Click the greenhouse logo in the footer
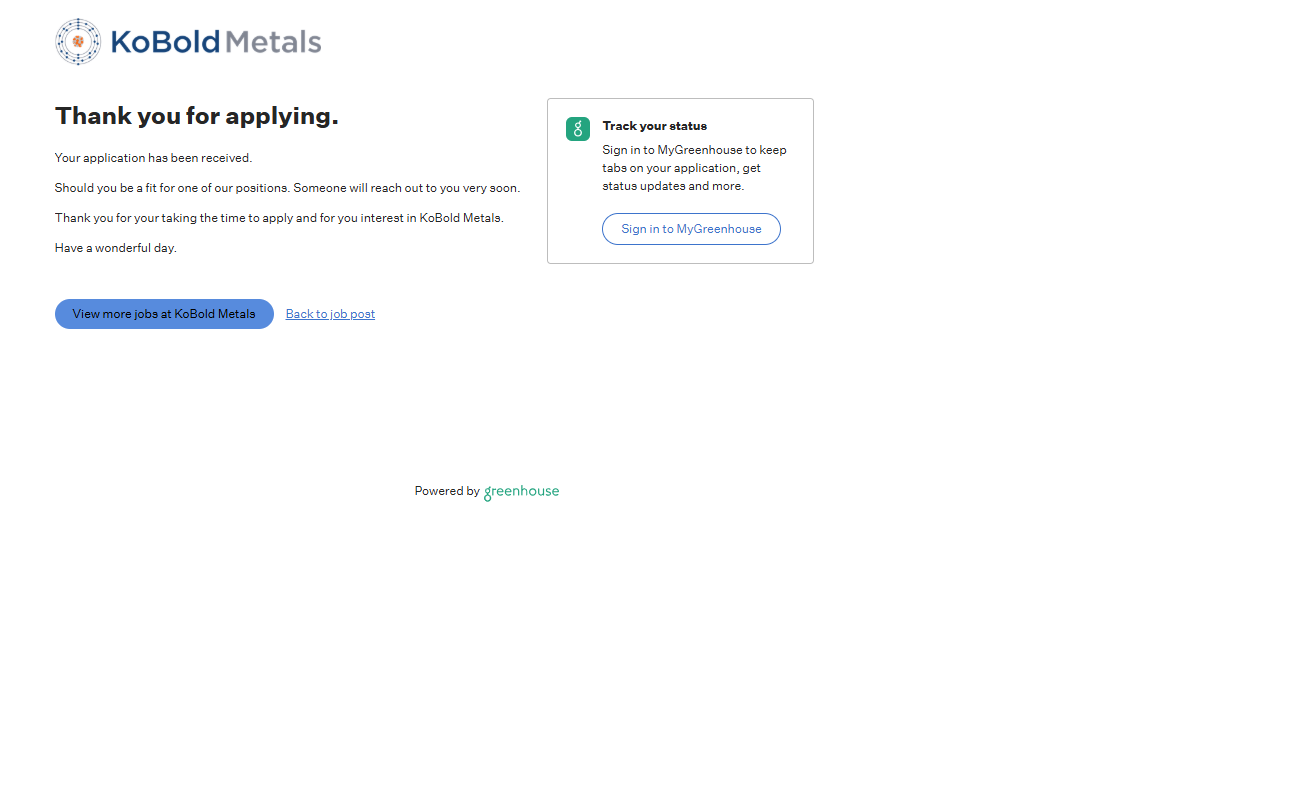 tap(521, 492)
